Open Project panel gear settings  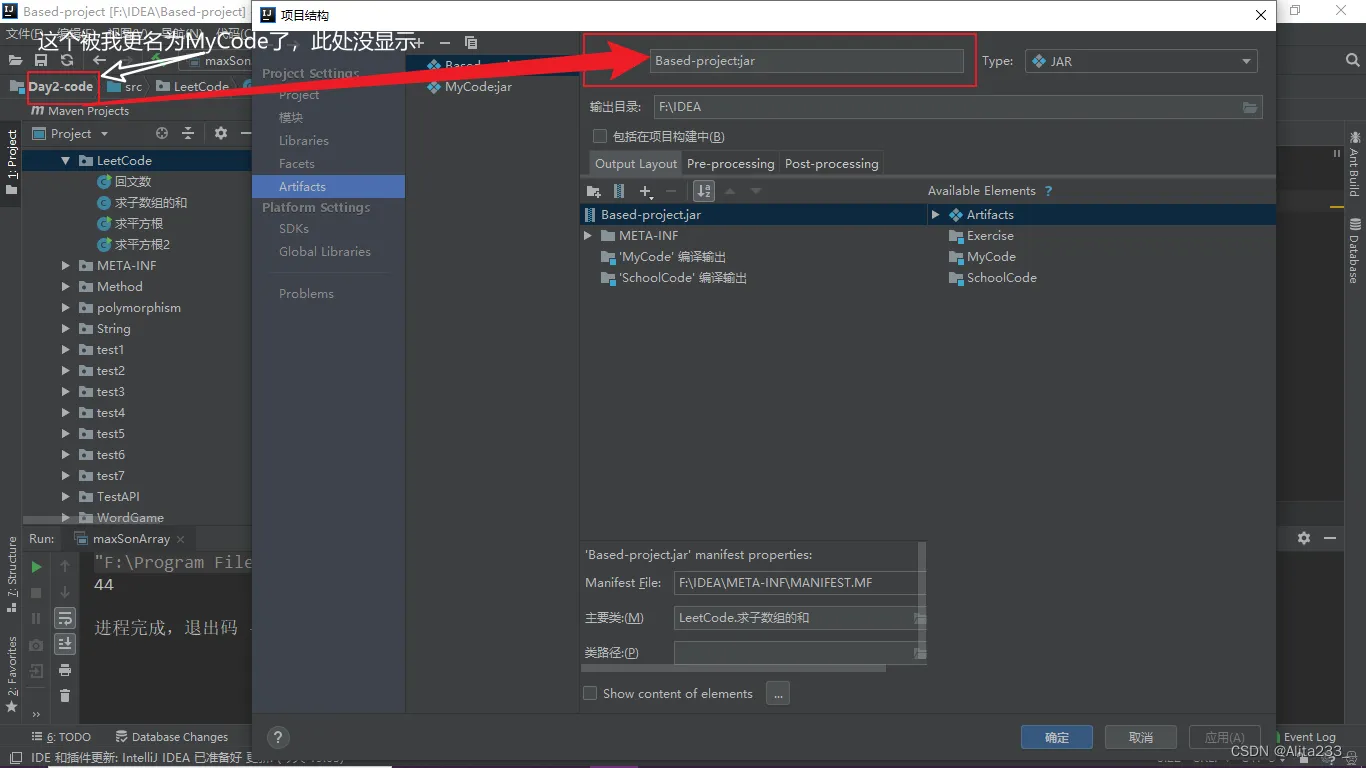pyautogui.click(x=221, y=133)
